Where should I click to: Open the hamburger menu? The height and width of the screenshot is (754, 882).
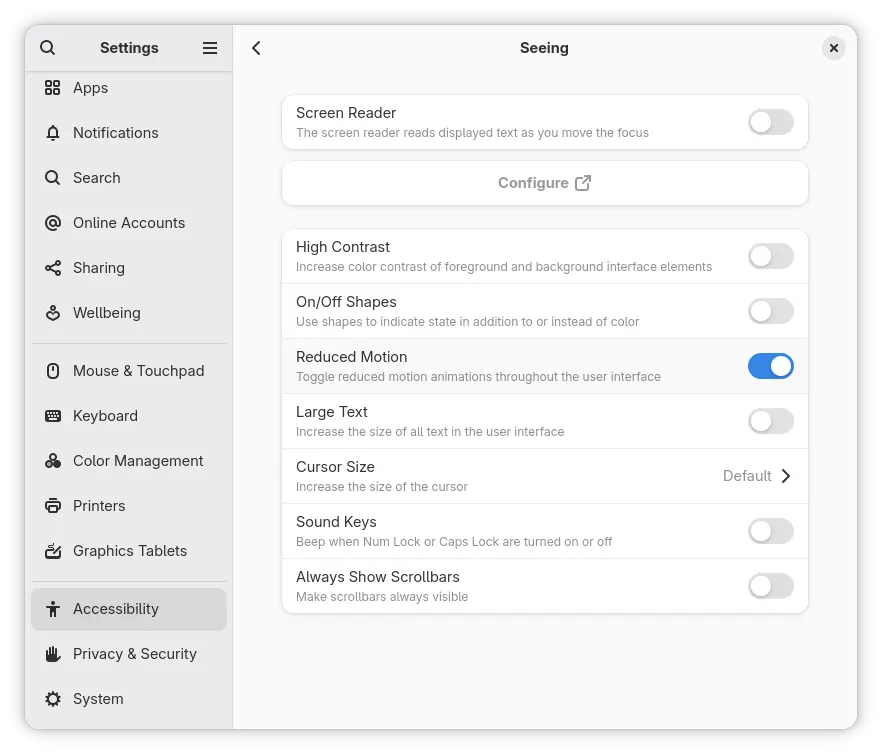click(210, 47)
